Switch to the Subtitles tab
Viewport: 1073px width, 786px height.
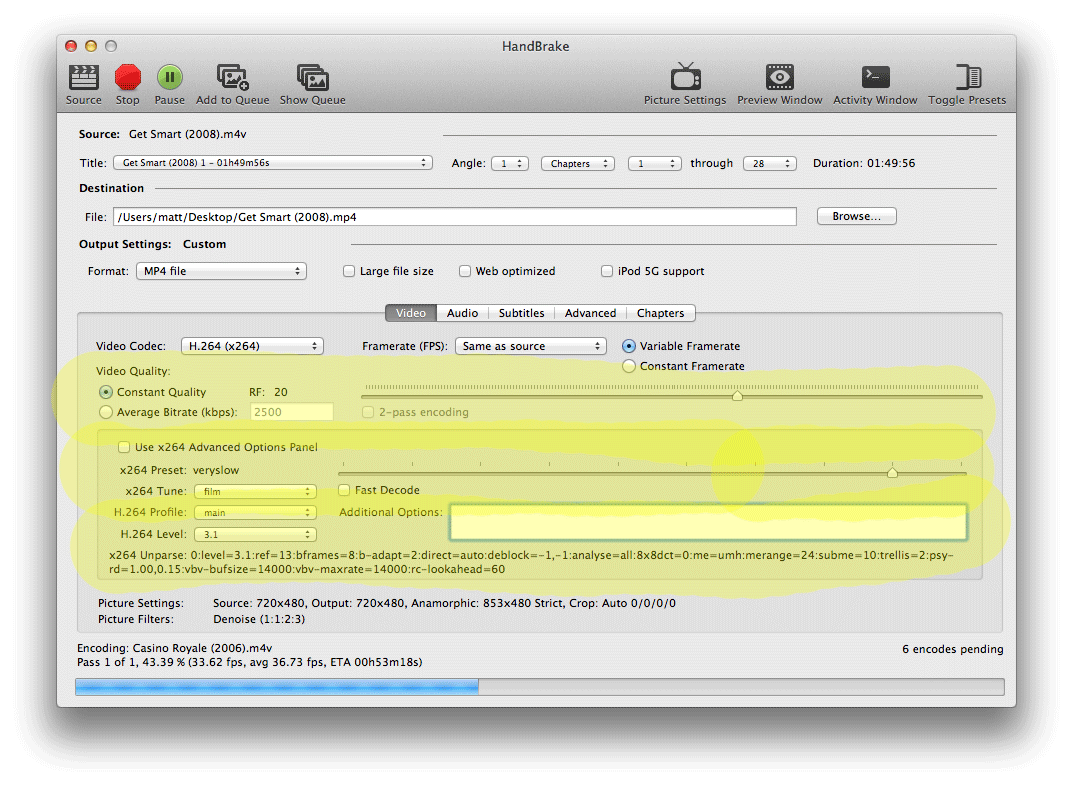pos(521,313)
